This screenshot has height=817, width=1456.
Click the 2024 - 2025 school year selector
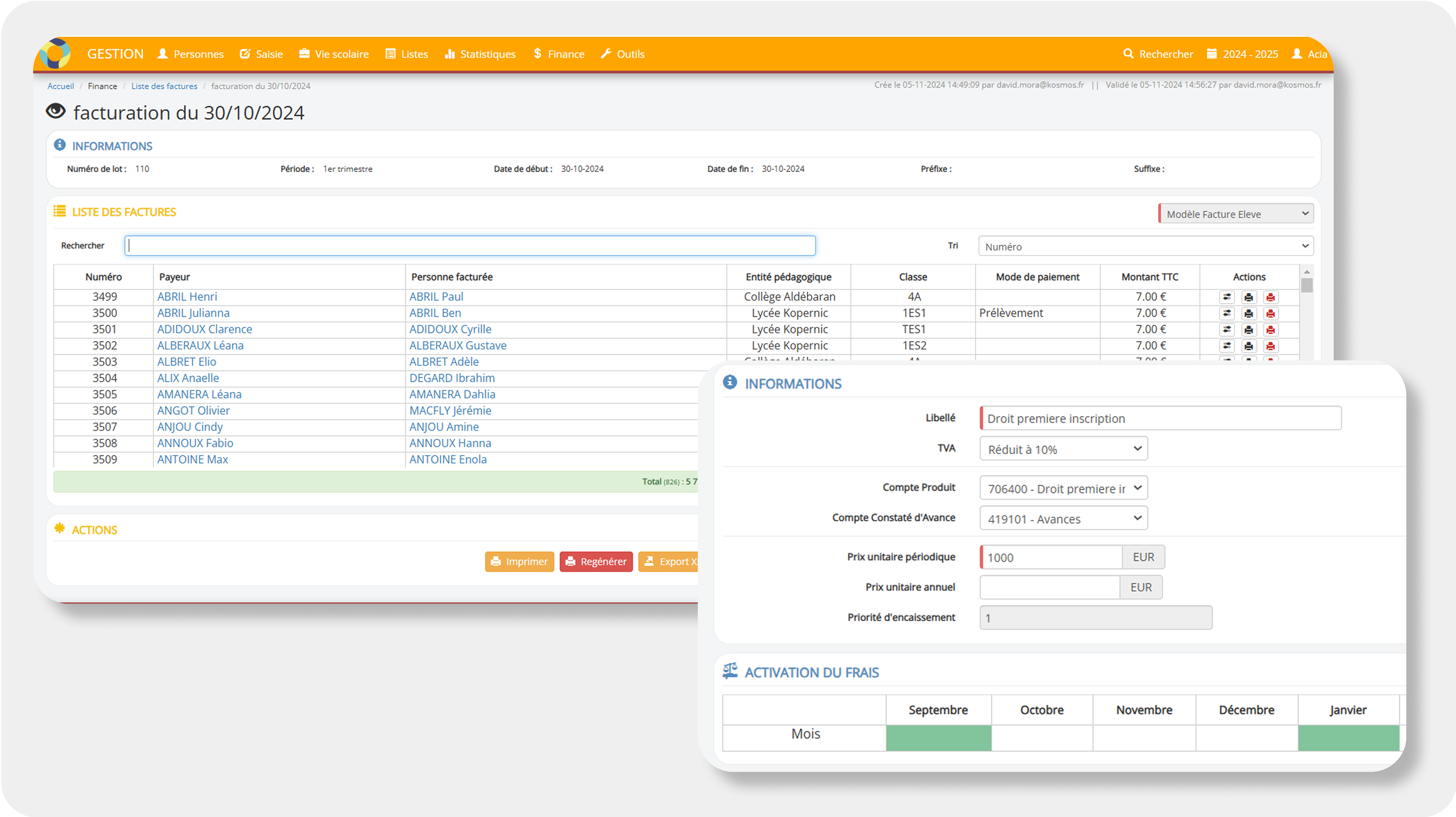point(1242,54)
